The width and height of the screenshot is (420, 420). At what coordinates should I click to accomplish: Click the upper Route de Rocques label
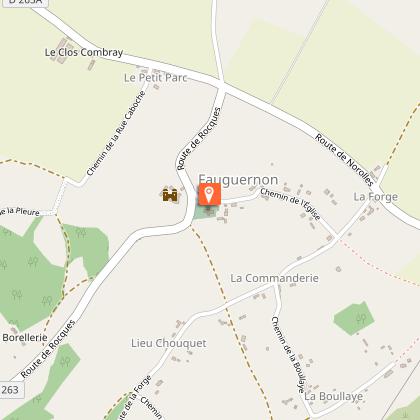coord(199,139)
